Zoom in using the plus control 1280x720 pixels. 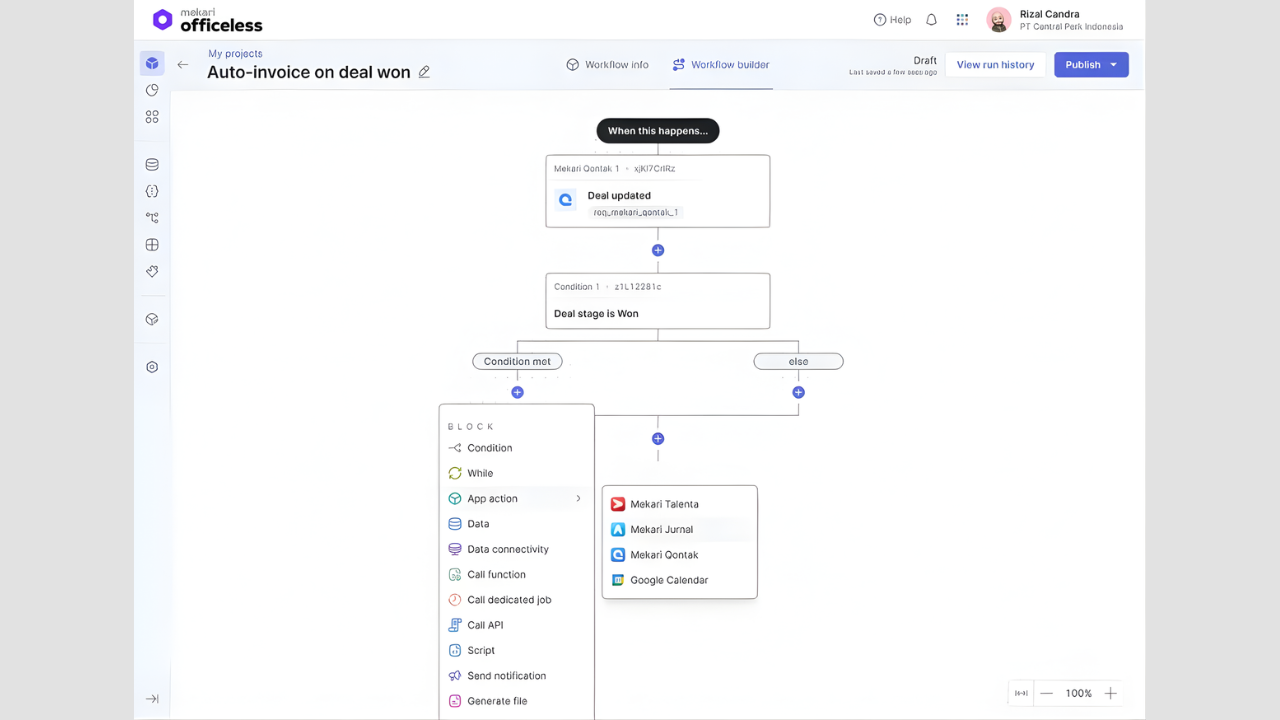(1110, 693)
